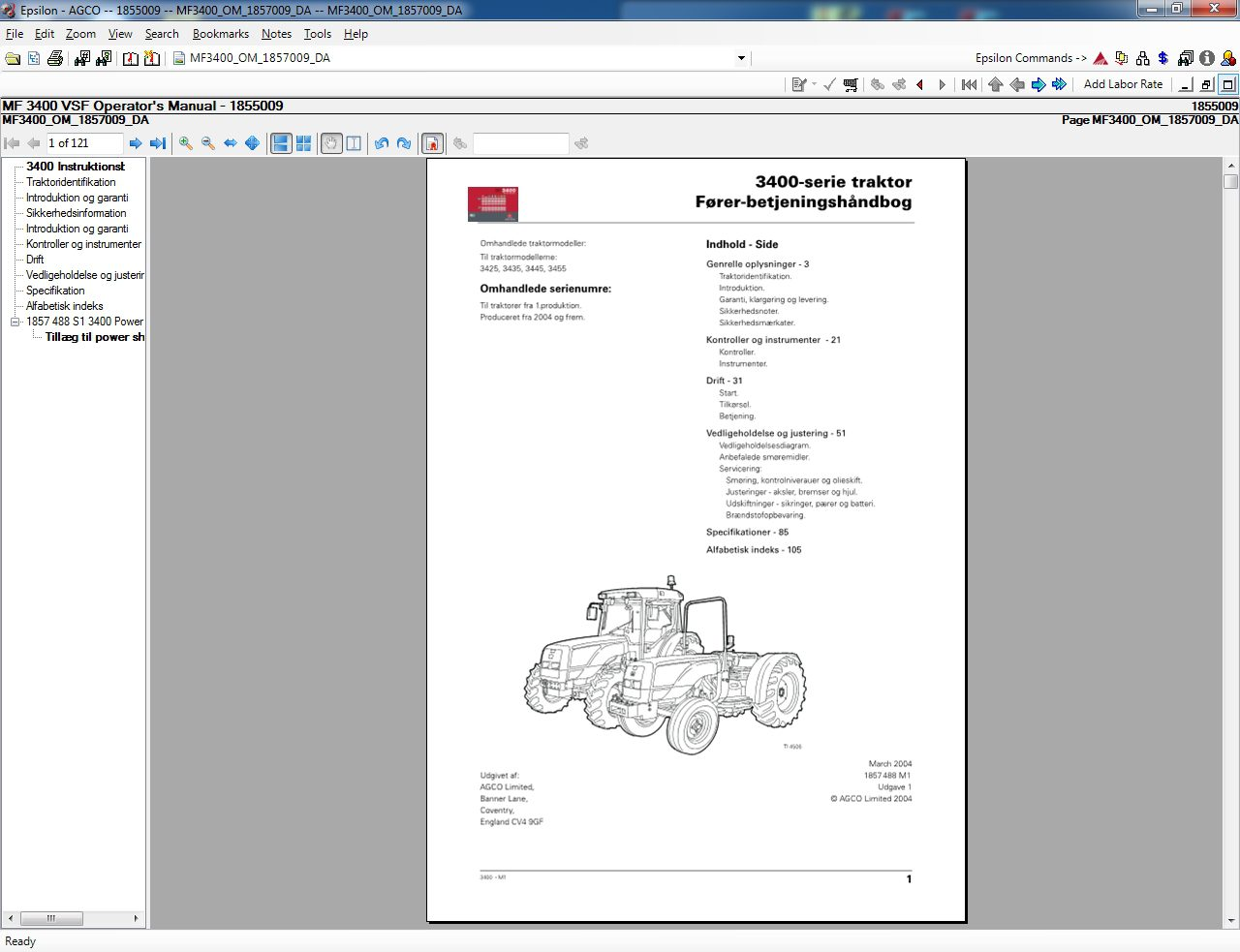
Task: Switch to two-page view layout icon
Action: click(303, 142)
